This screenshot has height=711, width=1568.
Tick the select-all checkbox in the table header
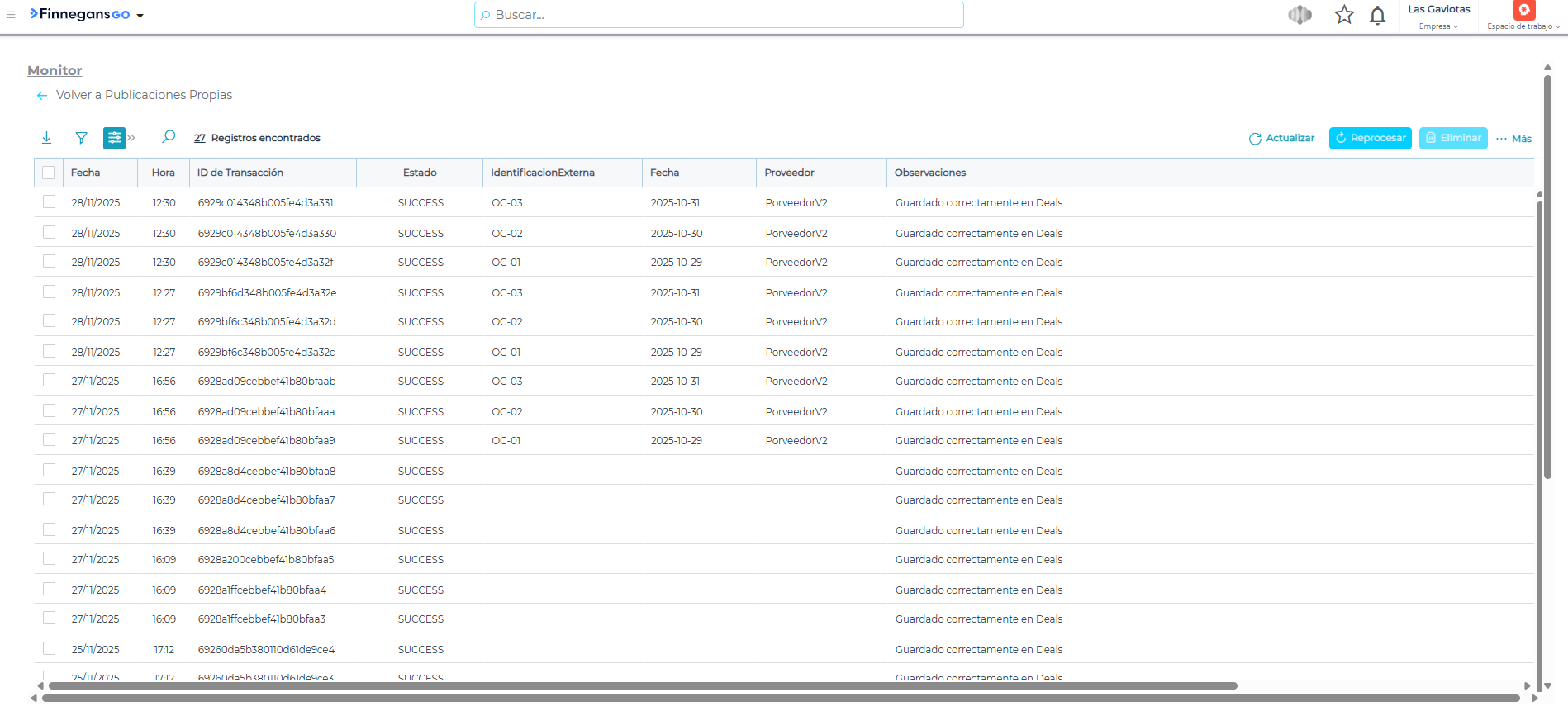click(49, 173)
